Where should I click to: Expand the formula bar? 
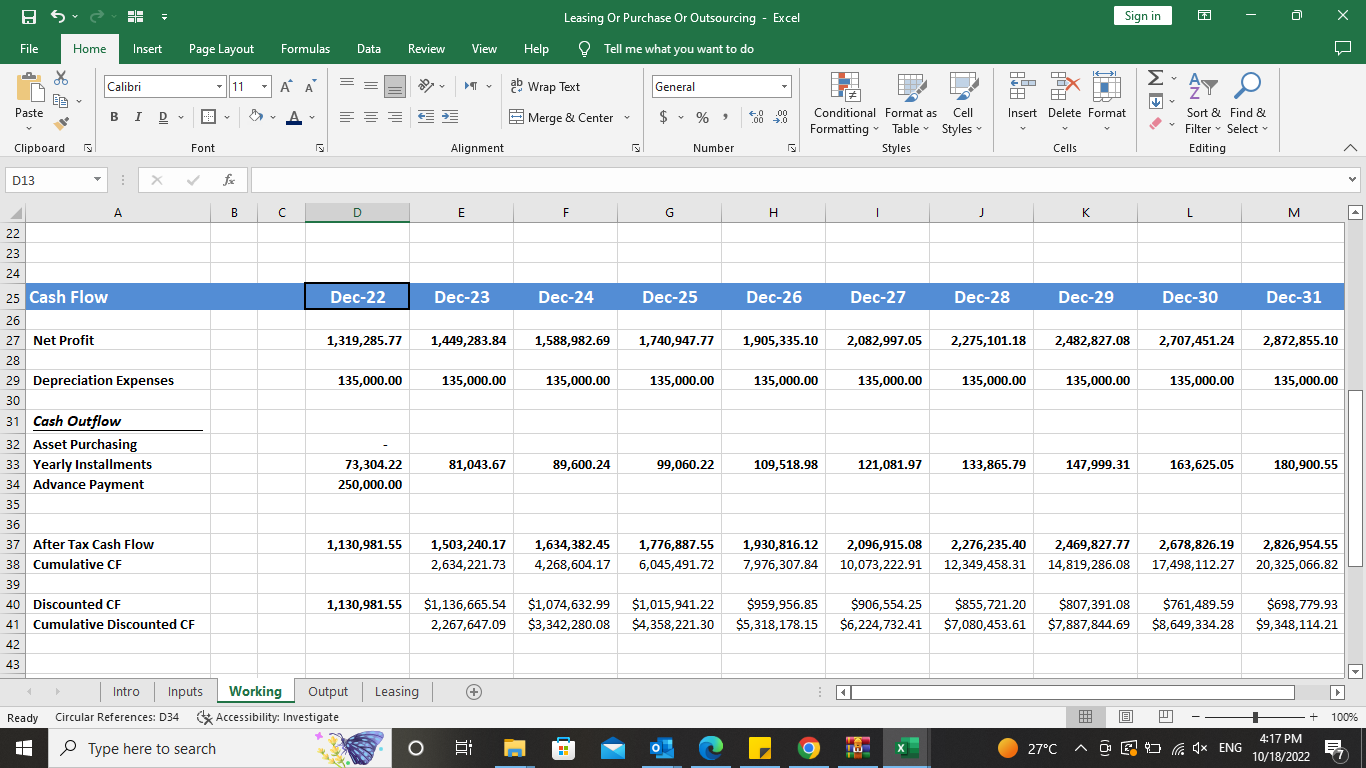1353,180
